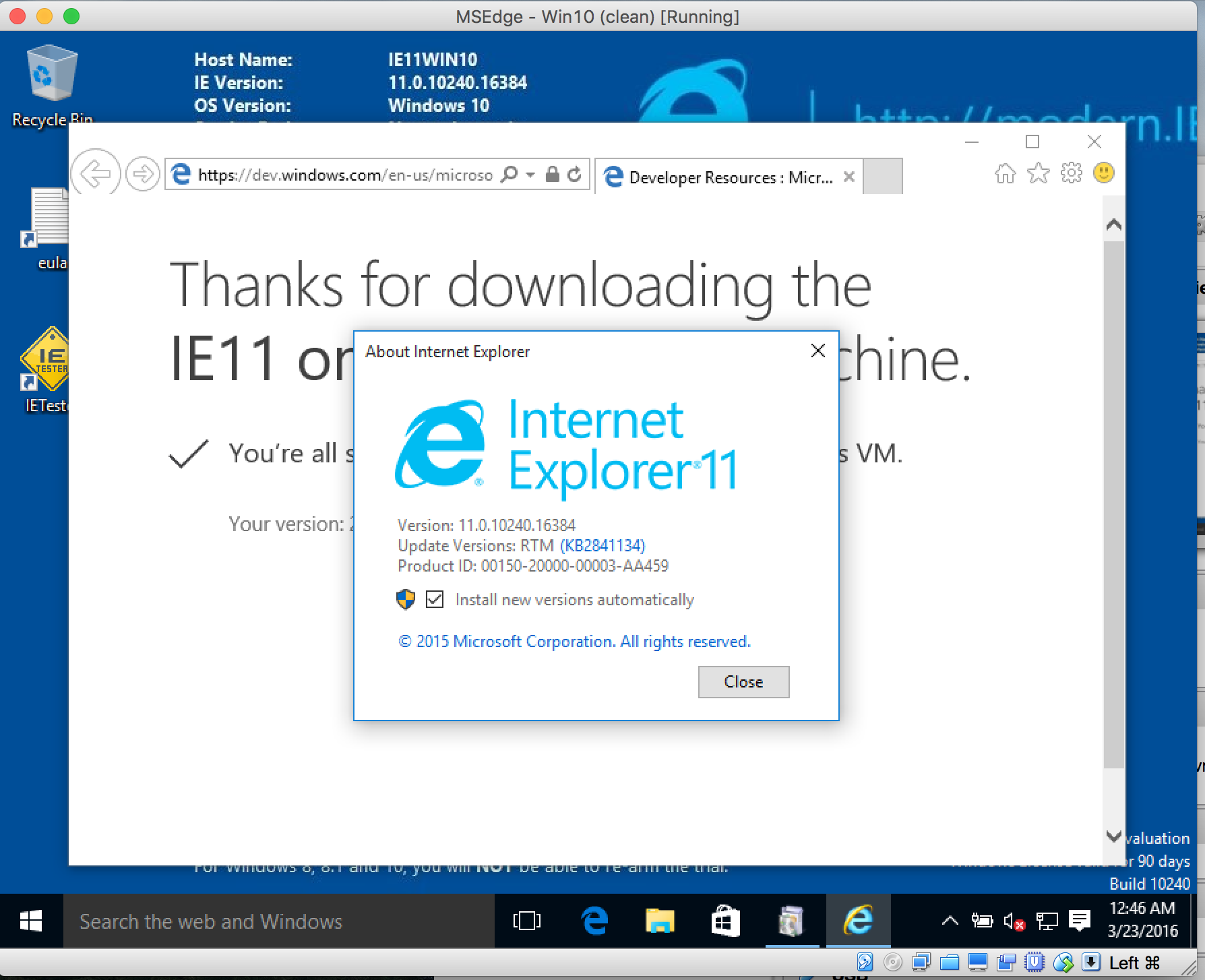Open Favorites with the star icon
Screen dimensions: 1205x980
1038,173
